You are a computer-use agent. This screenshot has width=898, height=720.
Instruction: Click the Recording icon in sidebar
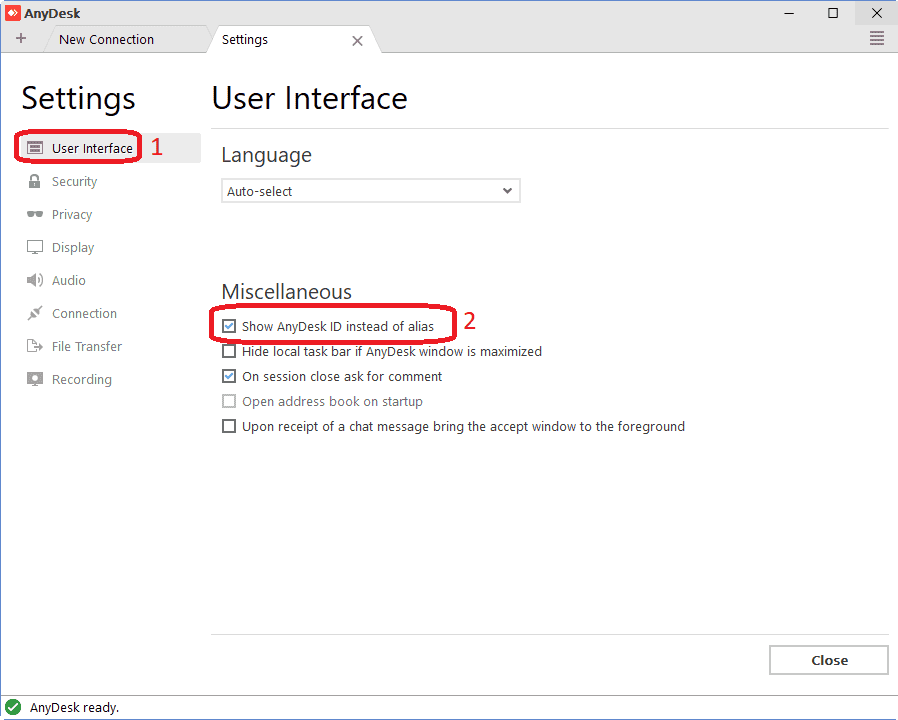(35, 379)
